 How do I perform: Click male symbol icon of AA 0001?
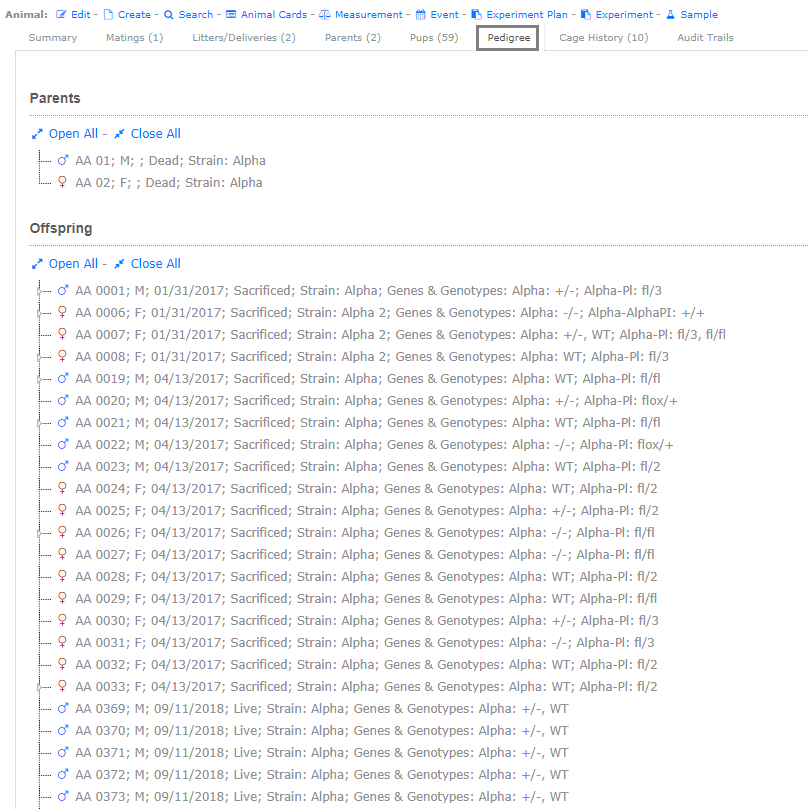(62, 290)
